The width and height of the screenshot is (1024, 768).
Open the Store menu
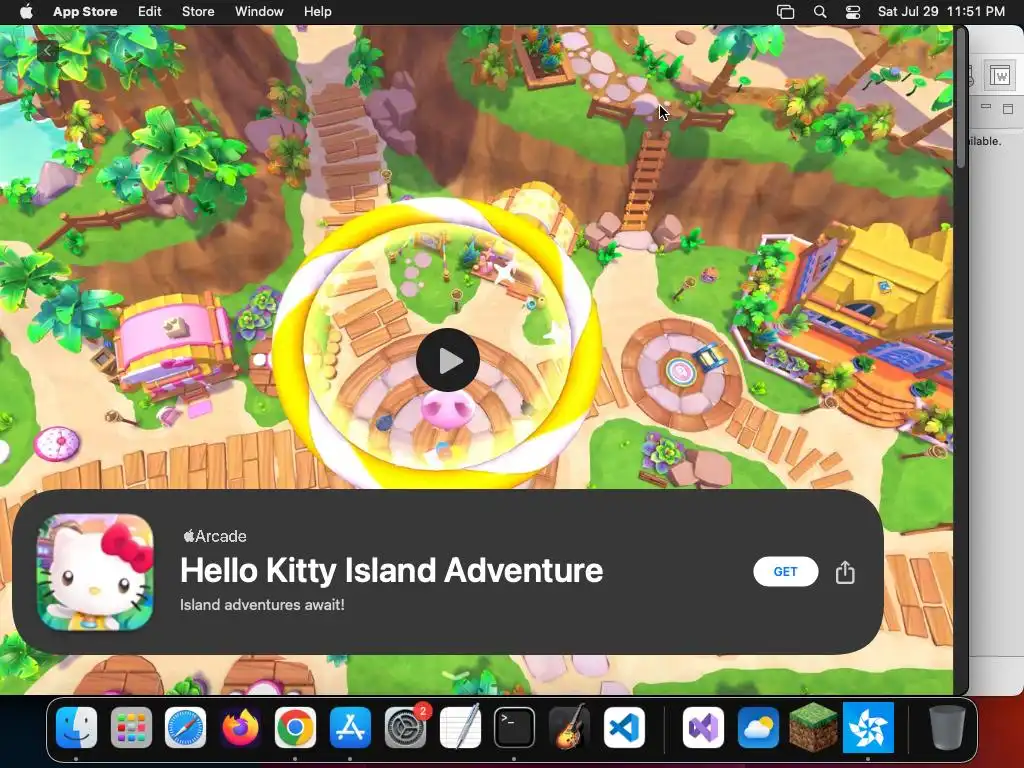[x=198, y=12]
